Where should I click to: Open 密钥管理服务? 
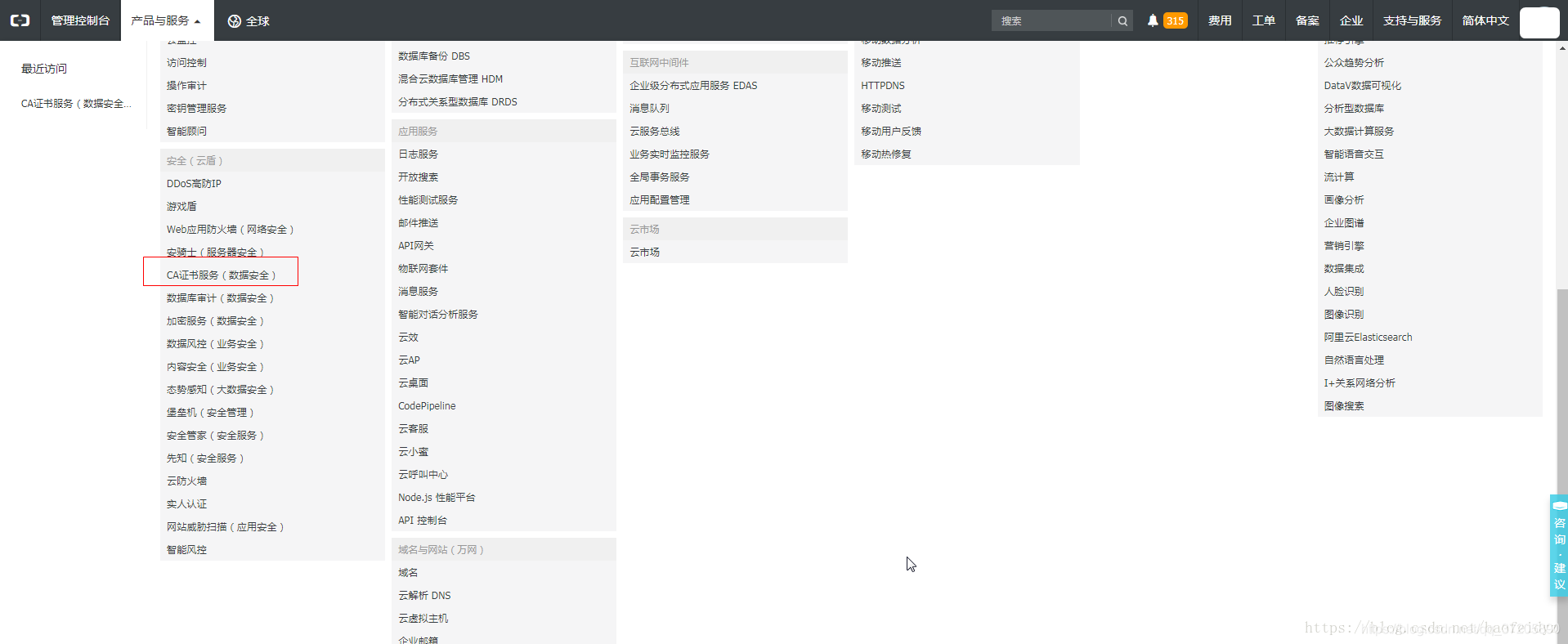[x=196, y=109]
